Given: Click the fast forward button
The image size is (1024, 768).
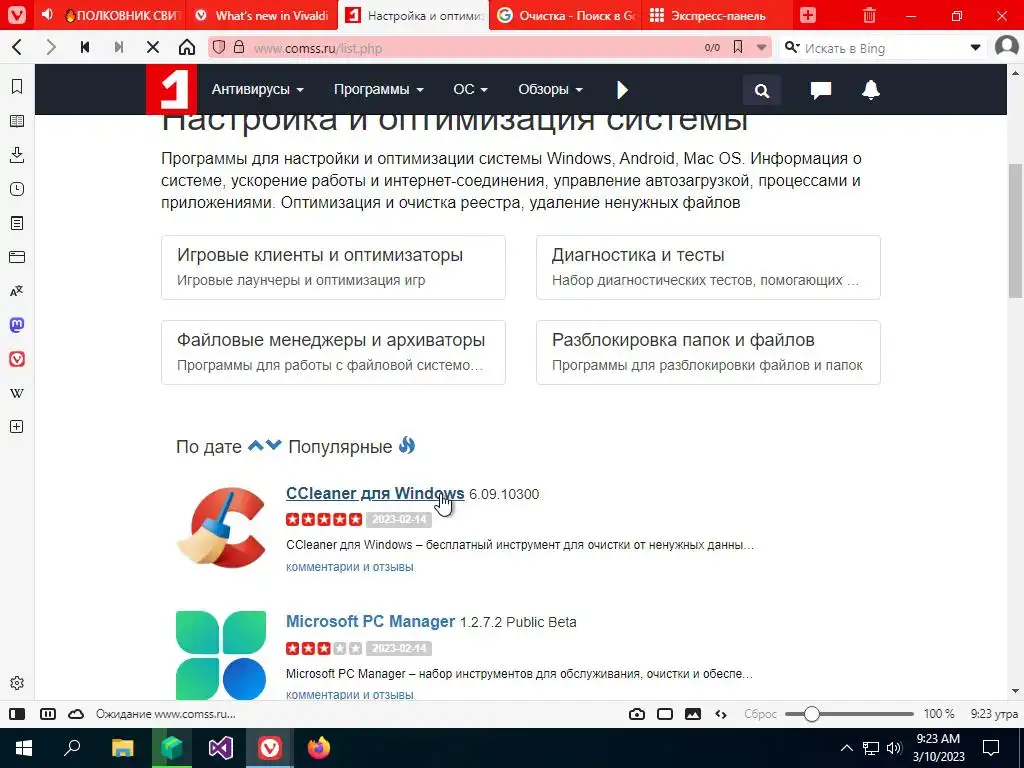Looking at the screenshot, I should [x=119, y=48].
